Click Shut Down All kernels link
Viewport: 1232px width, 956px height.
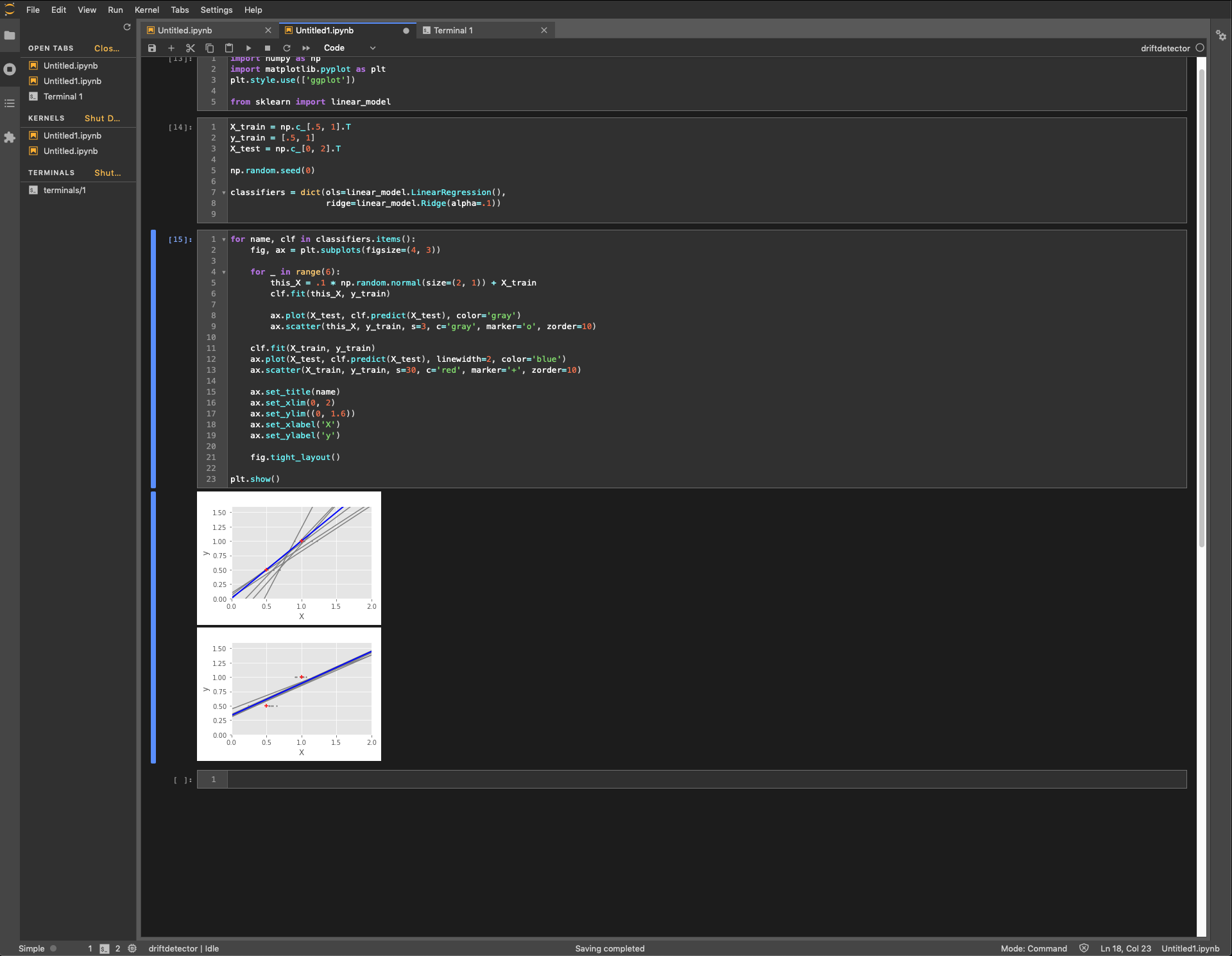tap(102, 118)
